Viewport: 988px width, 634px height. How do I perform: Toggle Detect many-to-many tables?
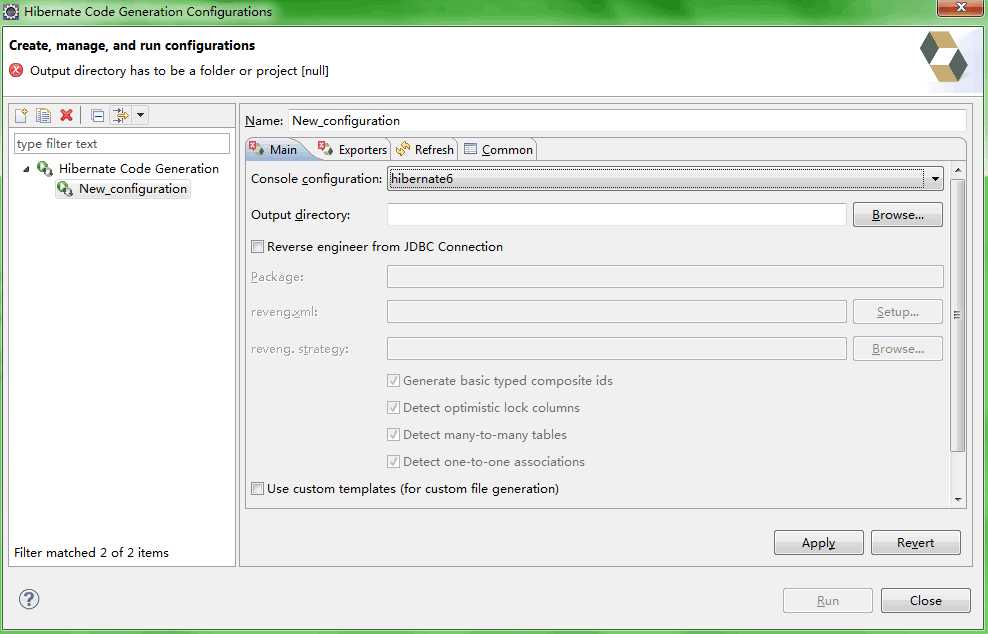pyautogui.click(x=393, y=435)
